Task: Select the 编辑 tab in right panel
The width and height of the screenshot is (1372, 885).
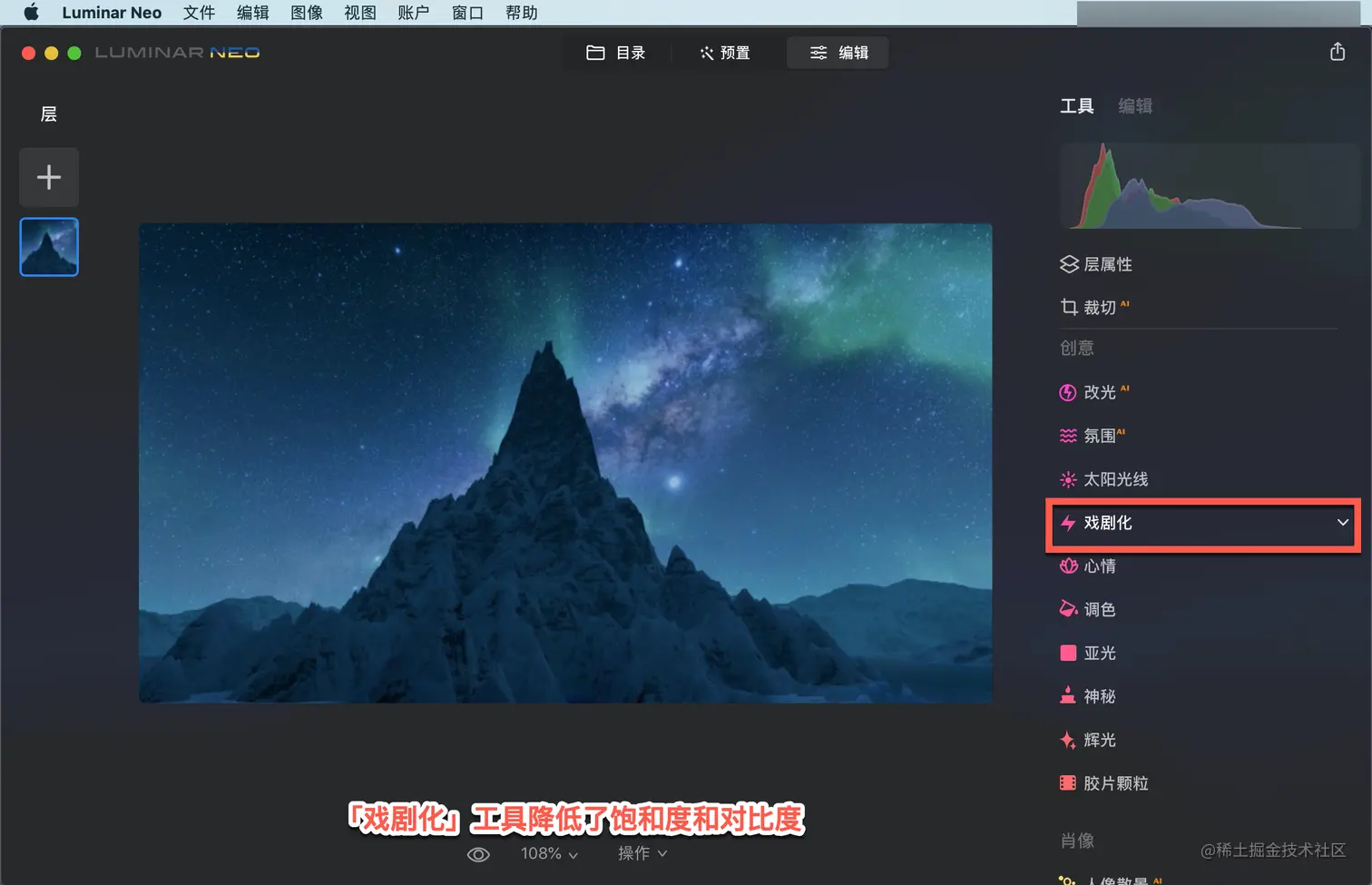Action: click(x=1135, y=106)
